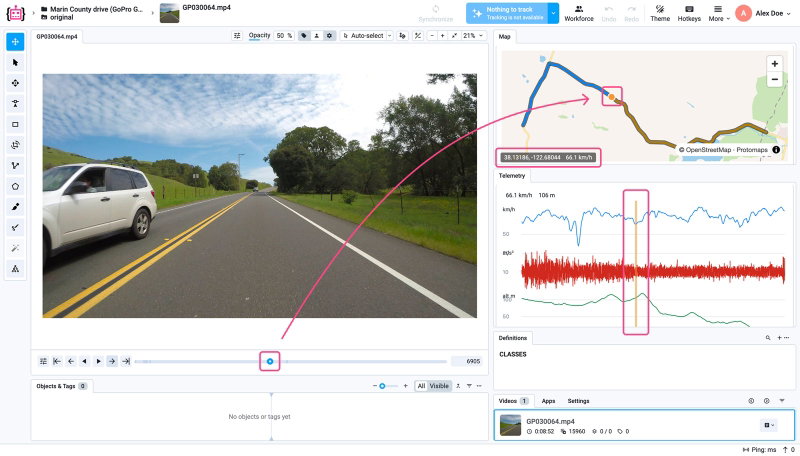
Task: Click the map attribution info icon
Action: pos(776,149)
